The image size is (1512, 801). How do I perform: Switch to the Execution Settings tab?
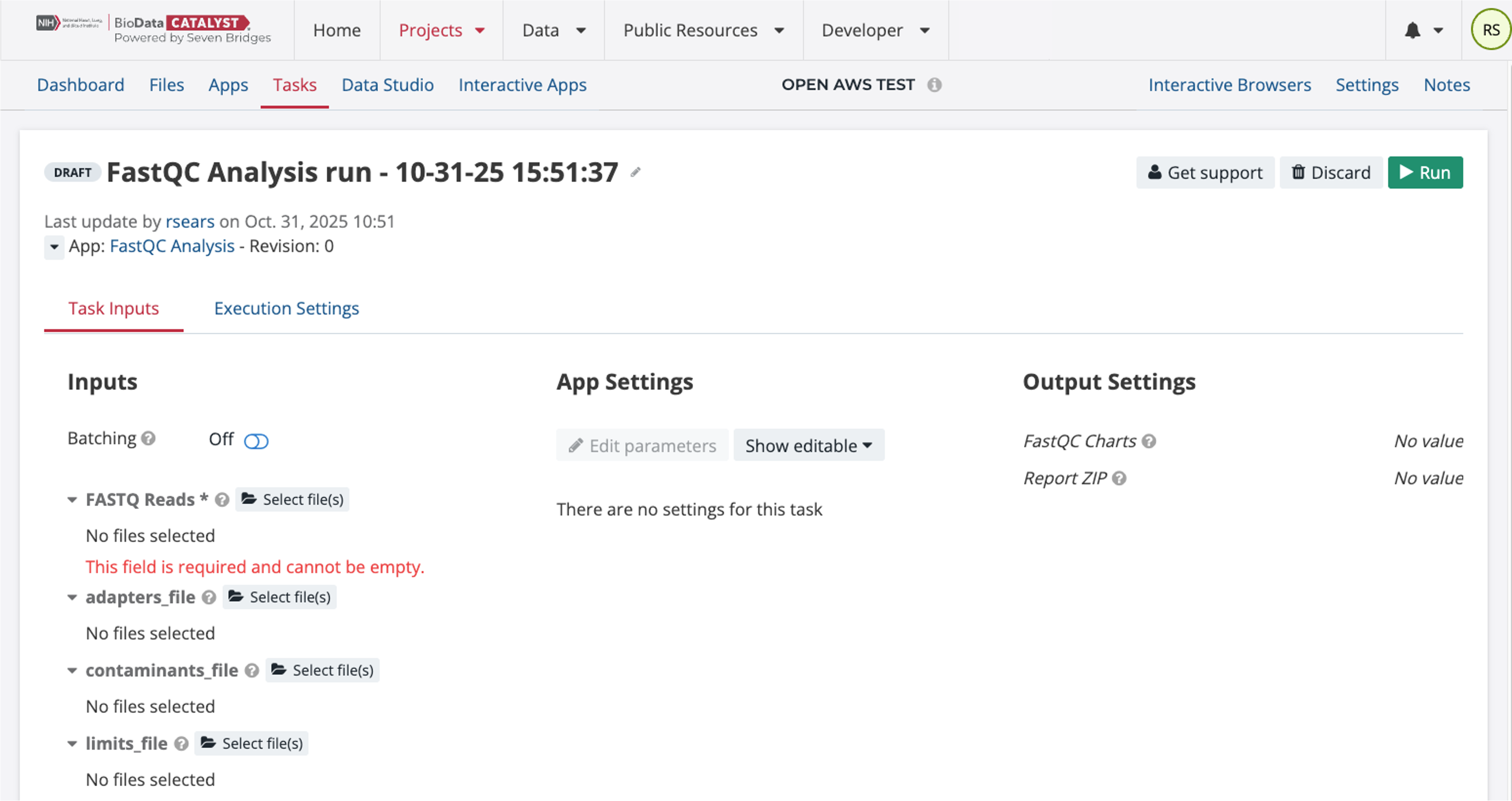[286, 308]
